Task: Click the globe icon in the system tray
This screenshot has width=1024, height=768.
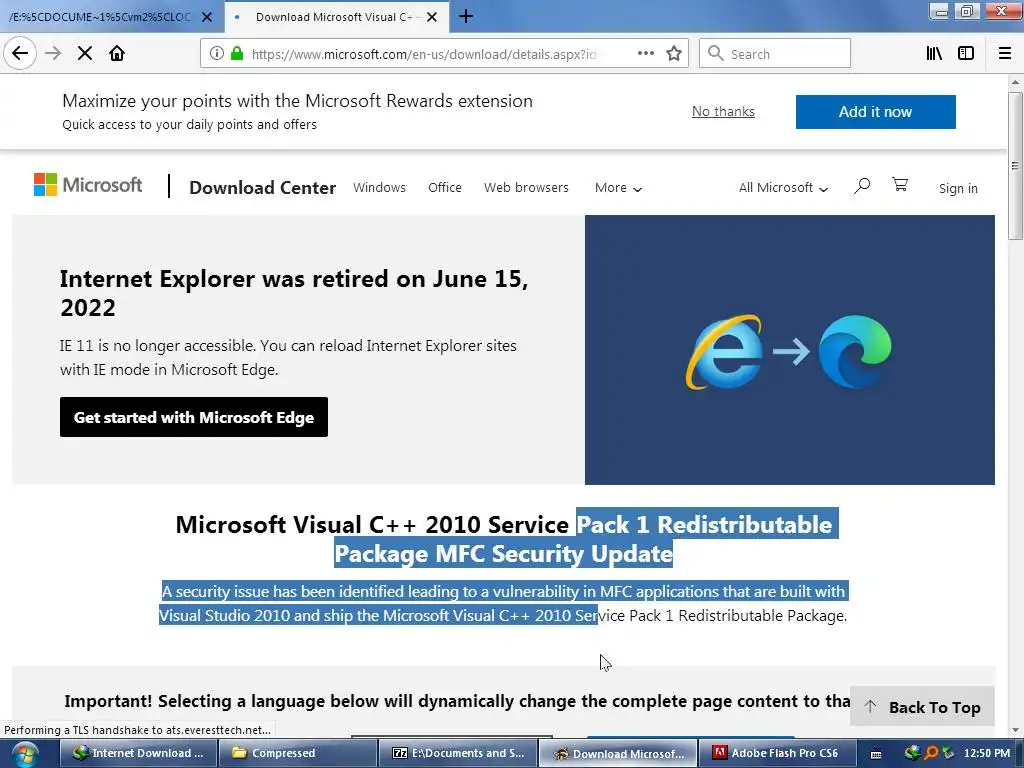Action: 912,753
